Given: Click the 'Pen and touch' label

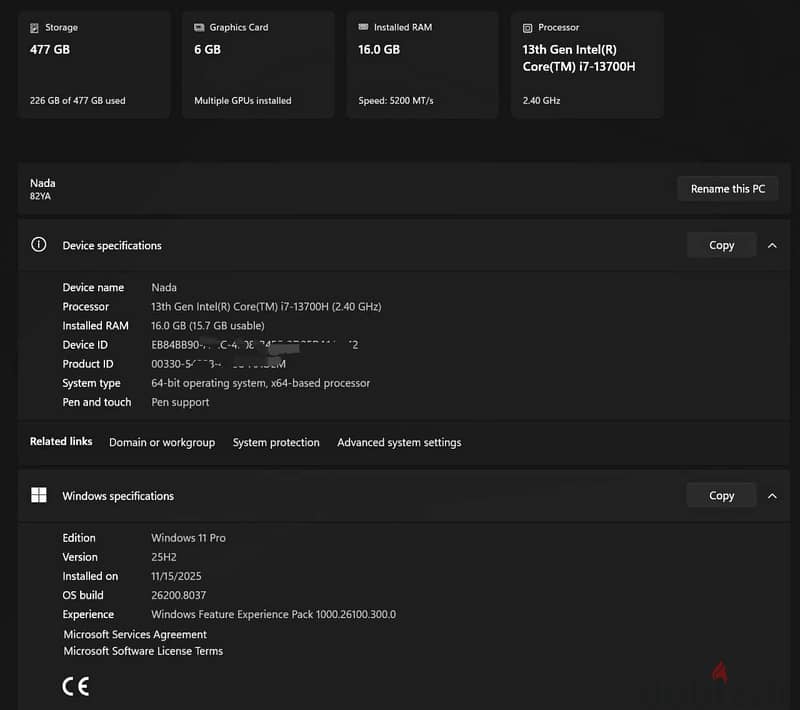Looking at the screenshot, I should (97, 402).
